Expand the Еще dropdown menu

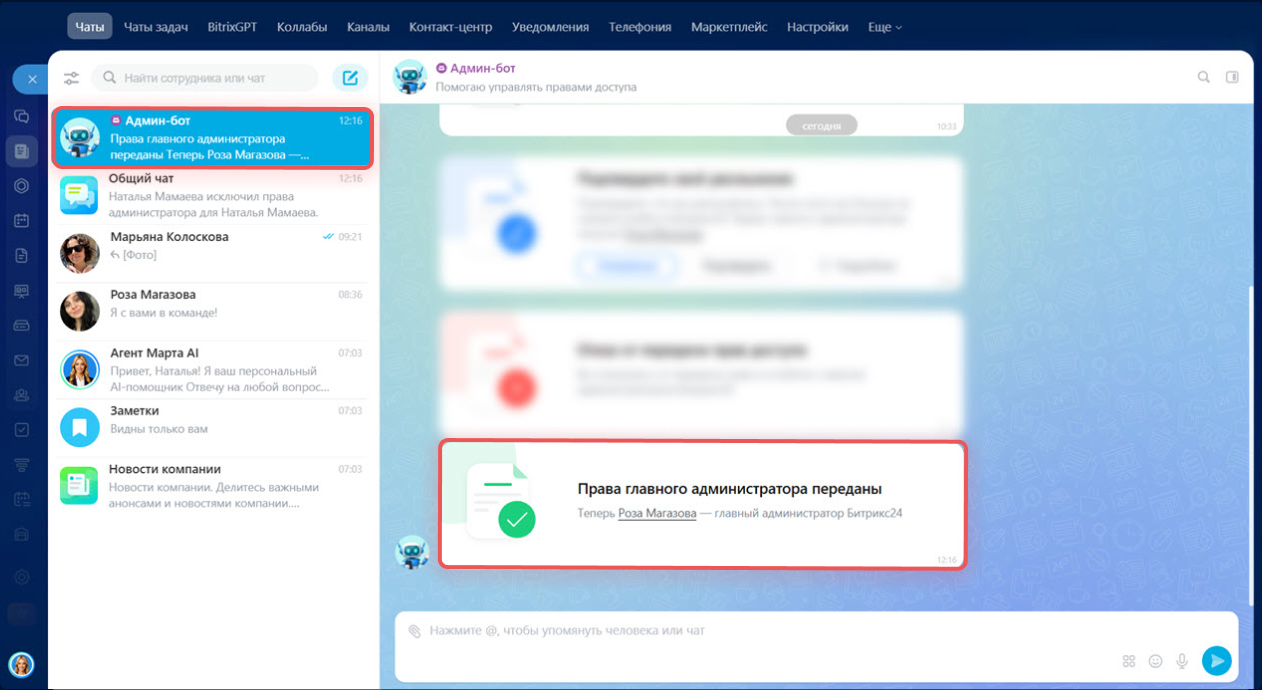(x=884, y=27)
